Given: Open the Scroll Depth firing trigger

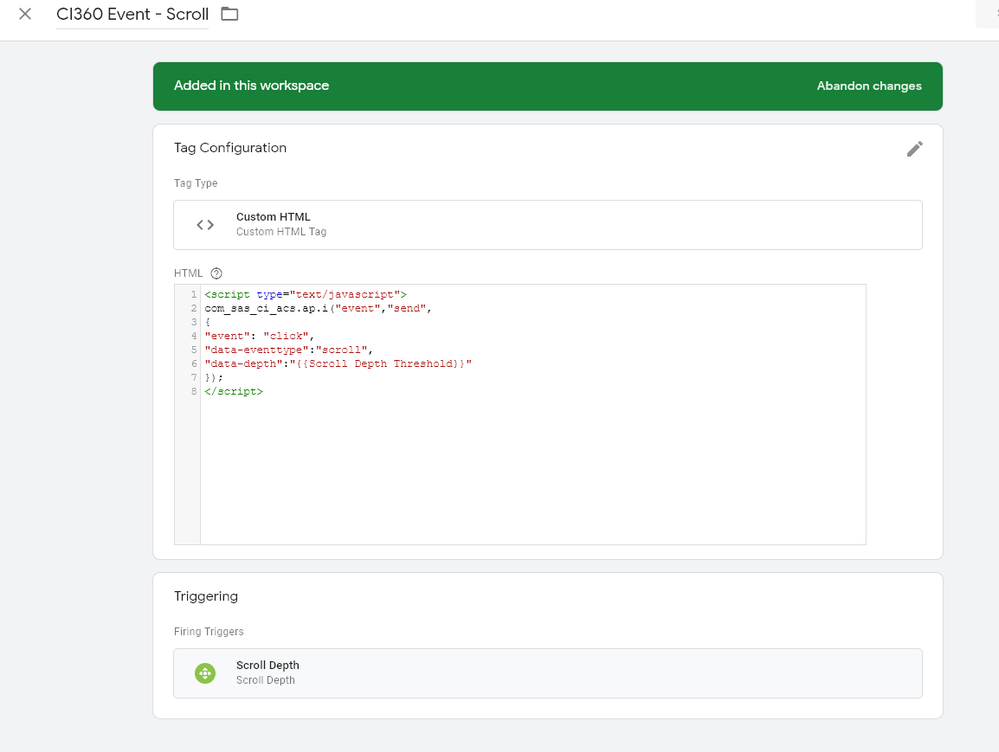Looking at the screenshot, I should pos(547,673).
